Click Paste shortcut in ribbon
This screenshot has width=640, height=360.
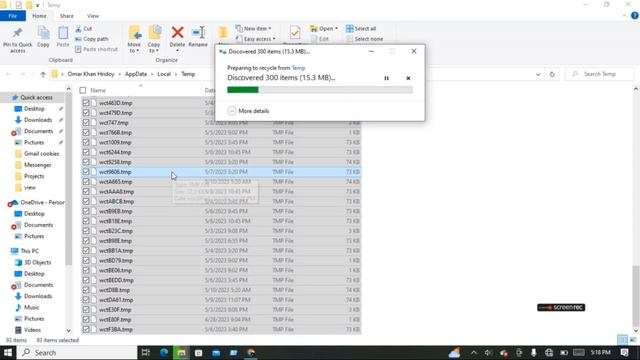[96, 49]
